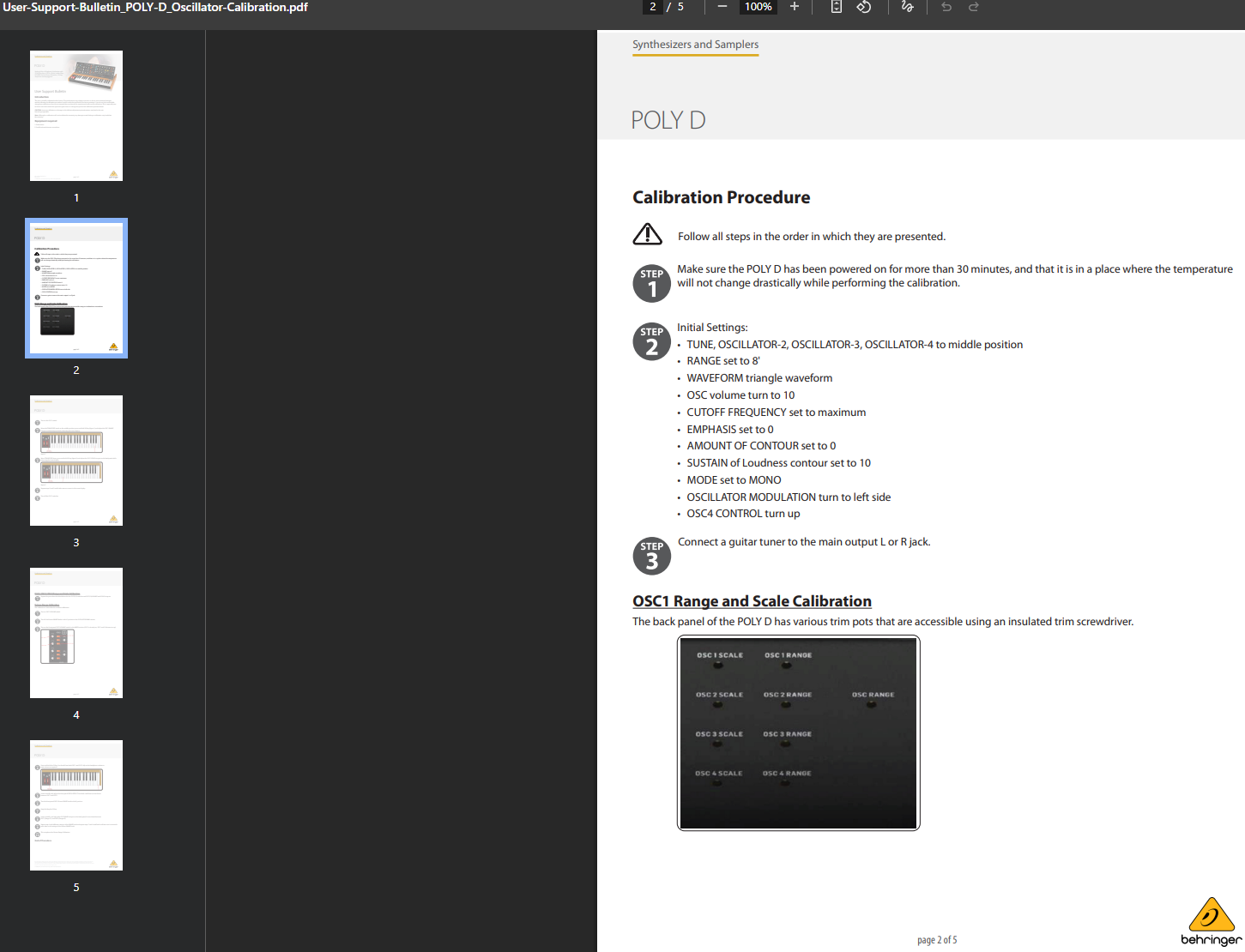
Task: Click the zoom out minus button
Action: coord(722,7)
